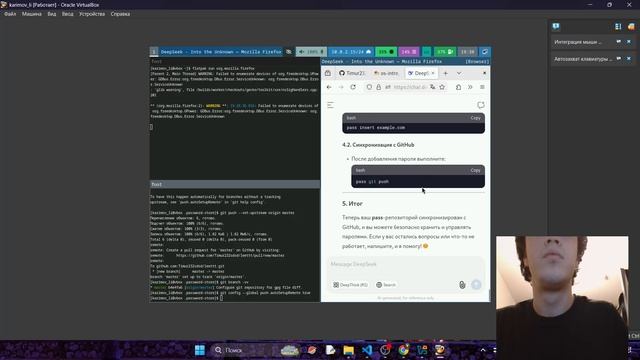The height and width of the screenshot is (360, 640).
Task: Open the Ввод menu
Action: coord(68,14)
